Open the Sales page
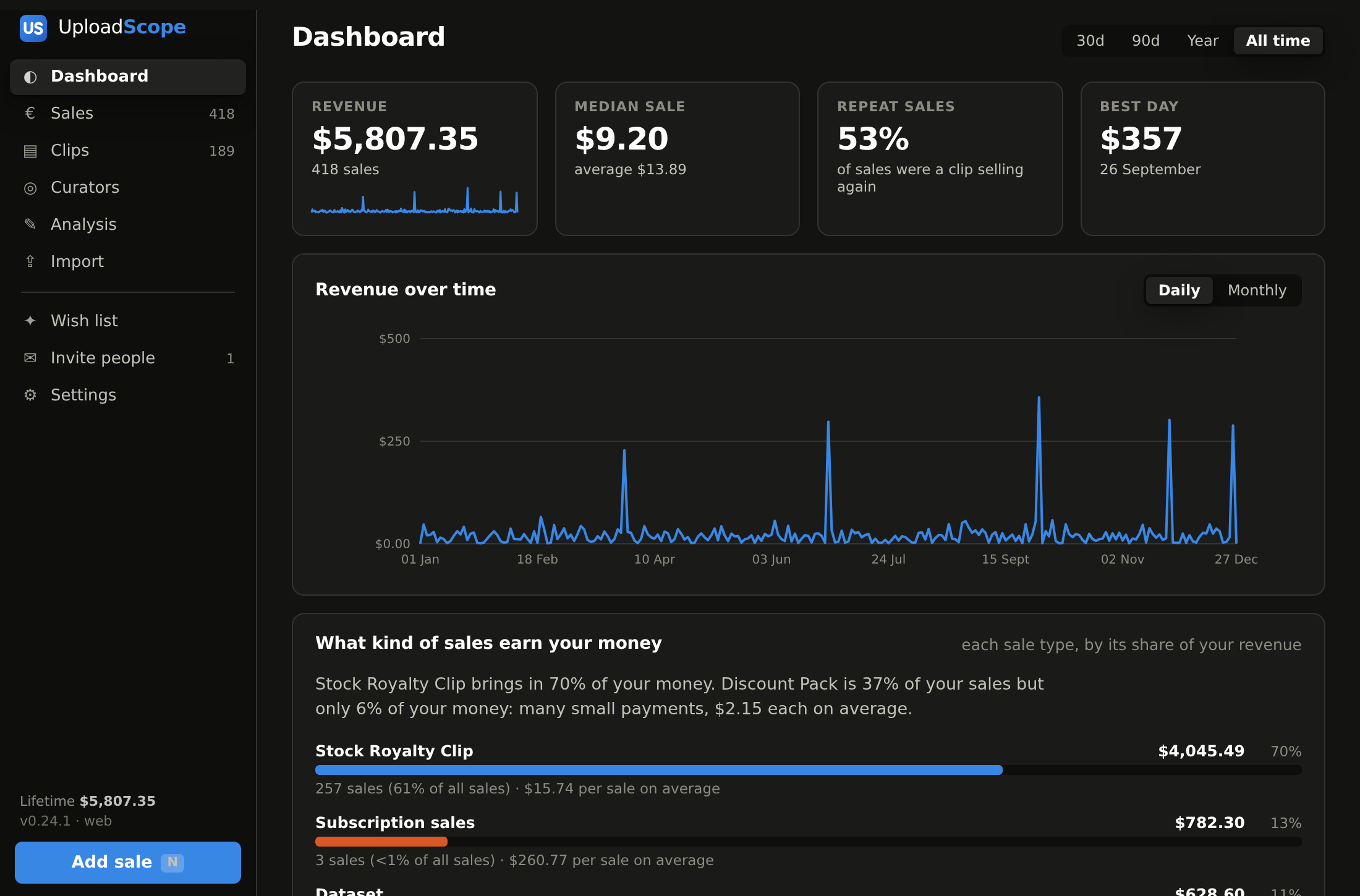The height and width of the screenshot is (896, 1360). 128,114
